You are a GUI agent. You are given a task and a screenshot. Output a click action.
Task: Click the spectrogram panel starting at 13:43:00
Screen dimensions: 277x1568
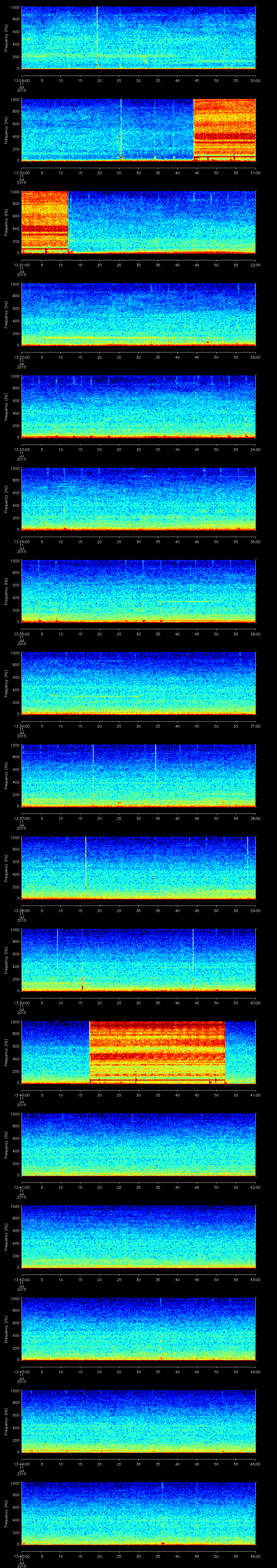[x=138, y=1329]
